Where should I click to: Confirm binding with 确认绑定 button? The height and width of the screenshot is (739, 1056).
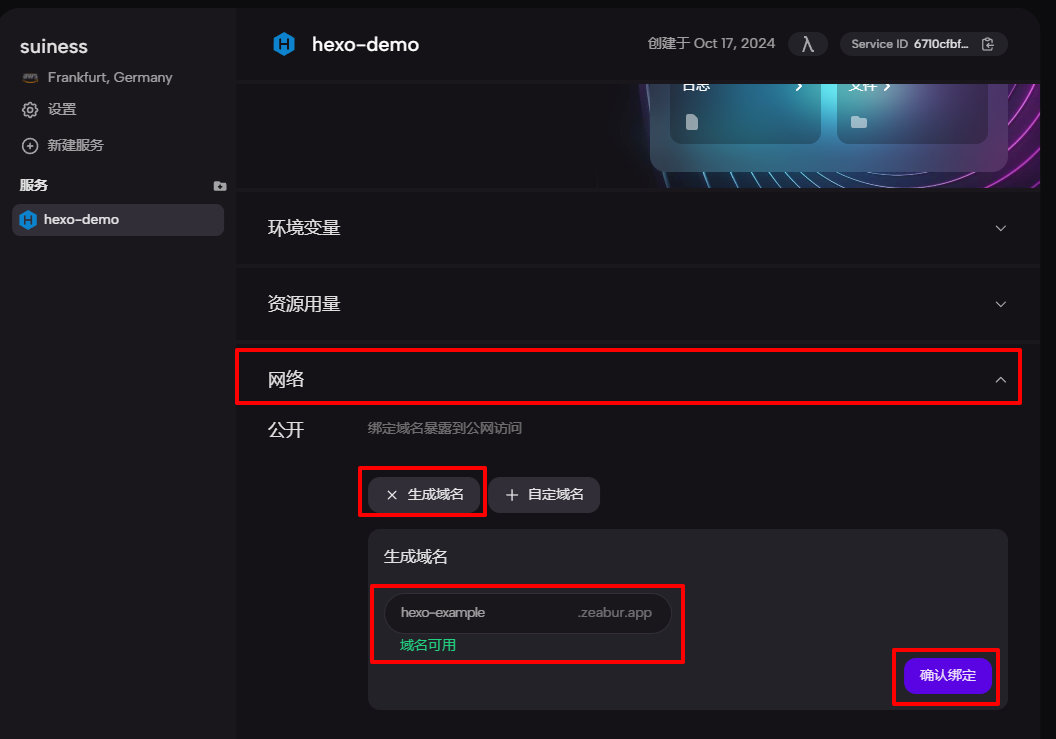point(948,676)
